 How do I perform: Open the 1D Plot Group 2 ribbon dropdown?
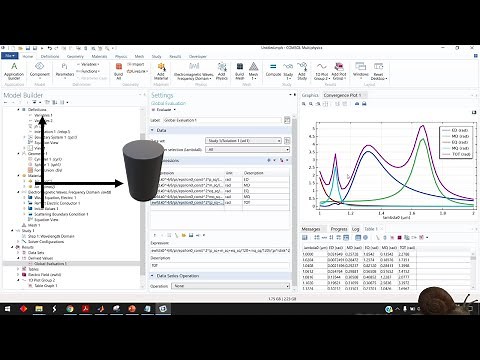(321, 71)
